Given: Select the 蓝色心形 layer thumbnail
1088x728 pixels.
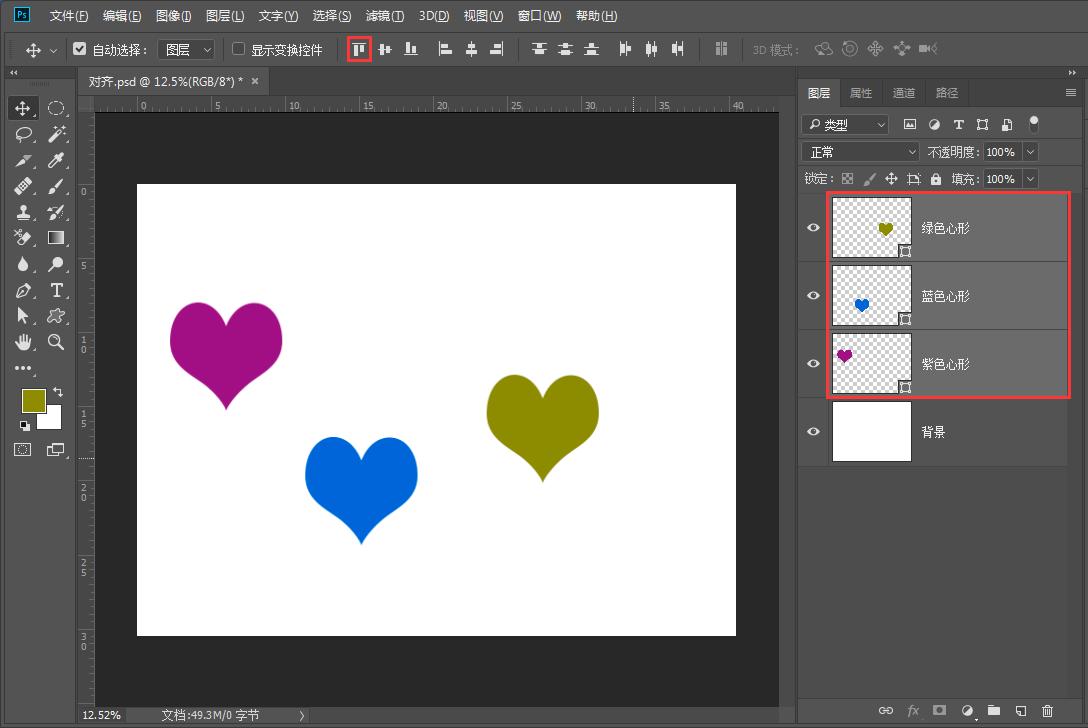Looking at the screenshot, I should click(x=871, y=296).
